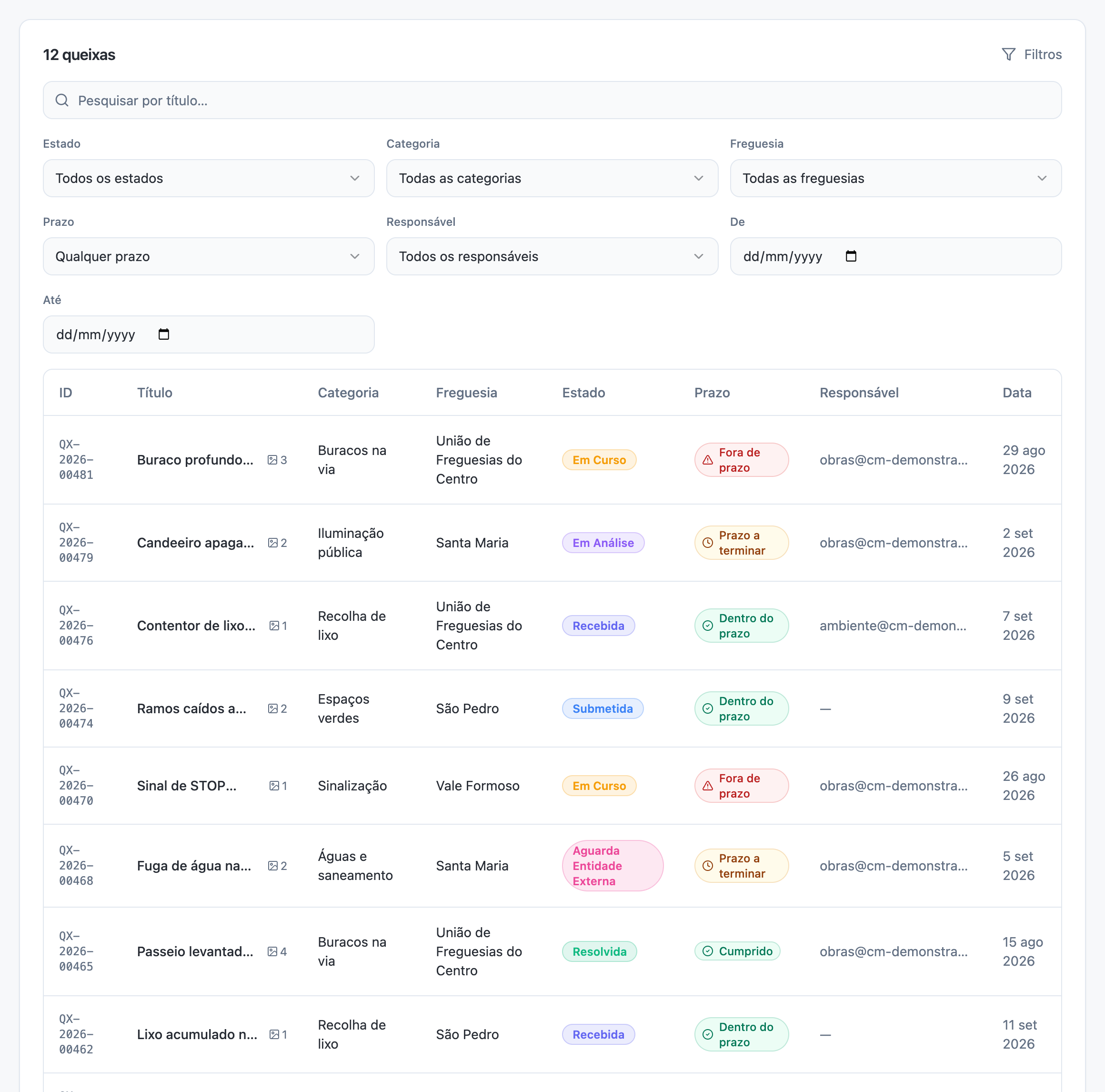1105x1092 pixels.
Task: Open complaint titled Buraco profundo...
Action: pyautogui.click(x=195, y=460)
